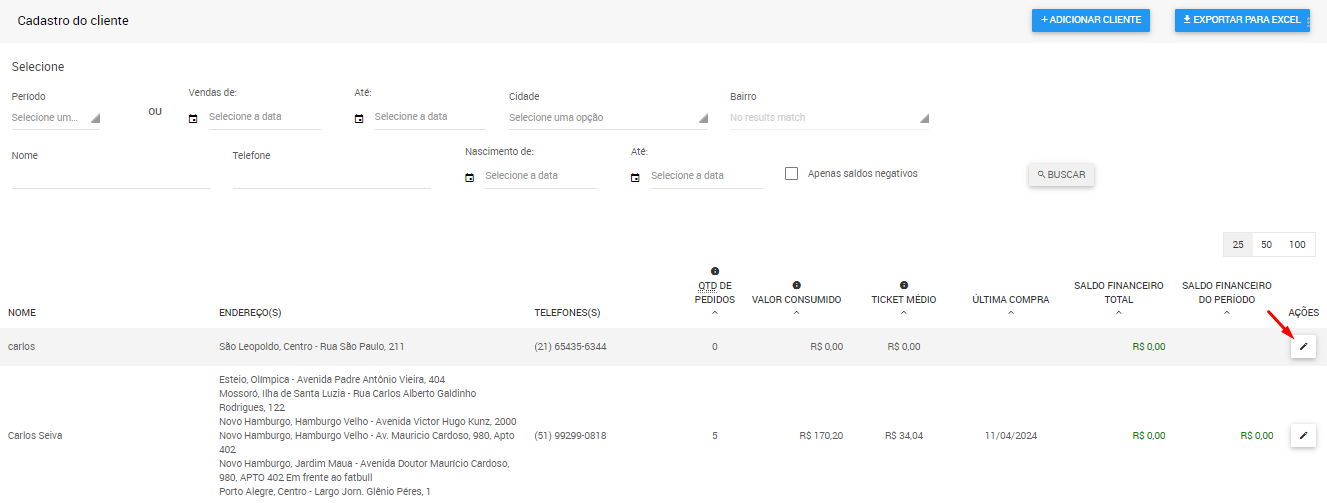
Task: Open calendar icon for Vendas de date
Action: coord(193,119)
